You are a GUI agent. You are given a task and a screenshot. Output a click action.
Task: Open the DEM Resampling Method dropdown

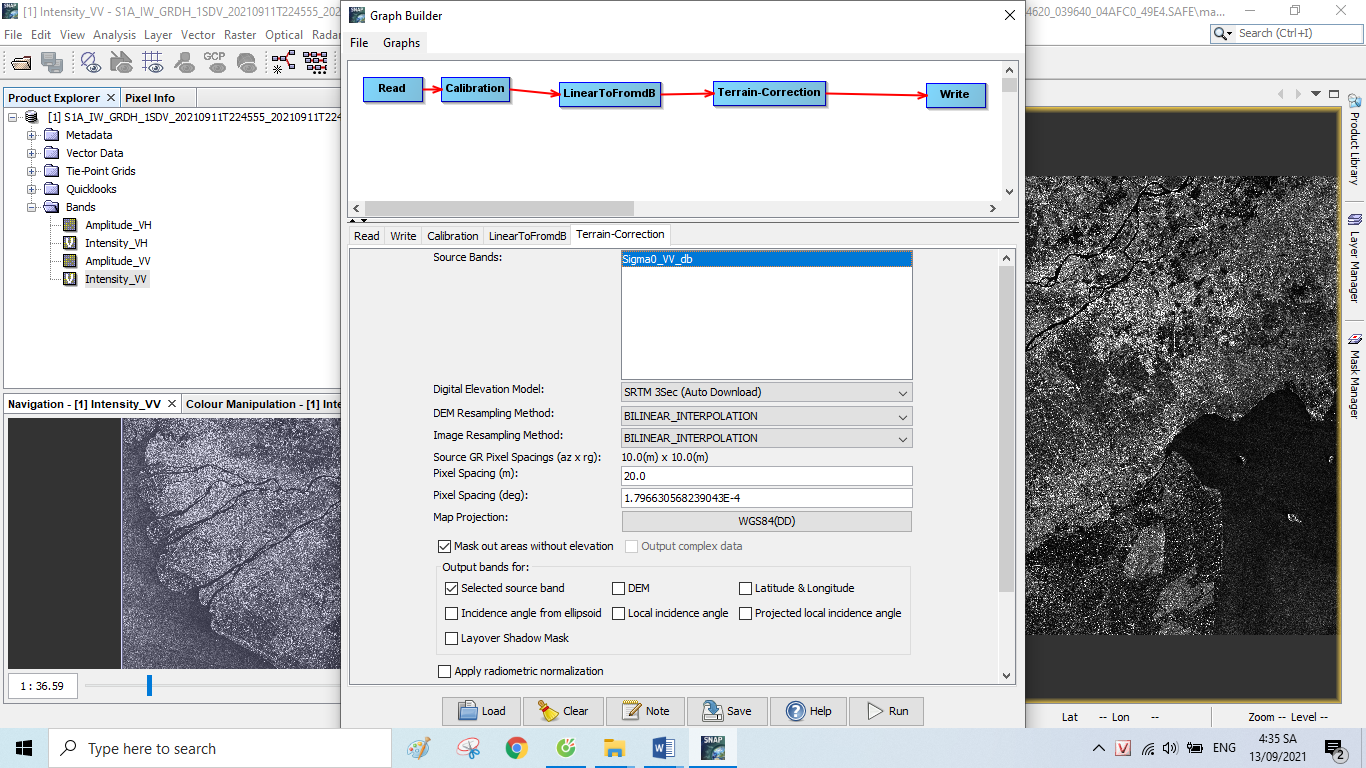point(767,416)
